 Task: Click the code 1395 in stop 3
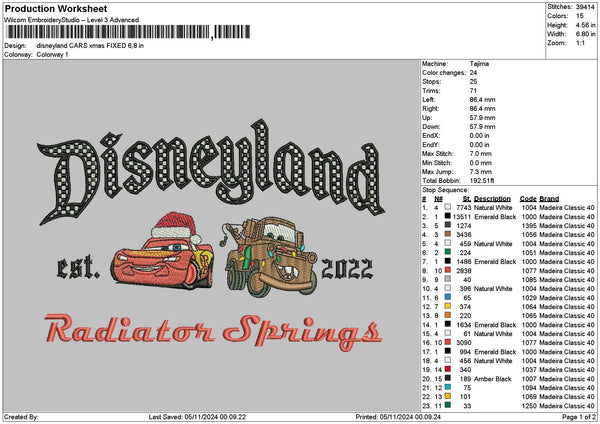[529, 226]
